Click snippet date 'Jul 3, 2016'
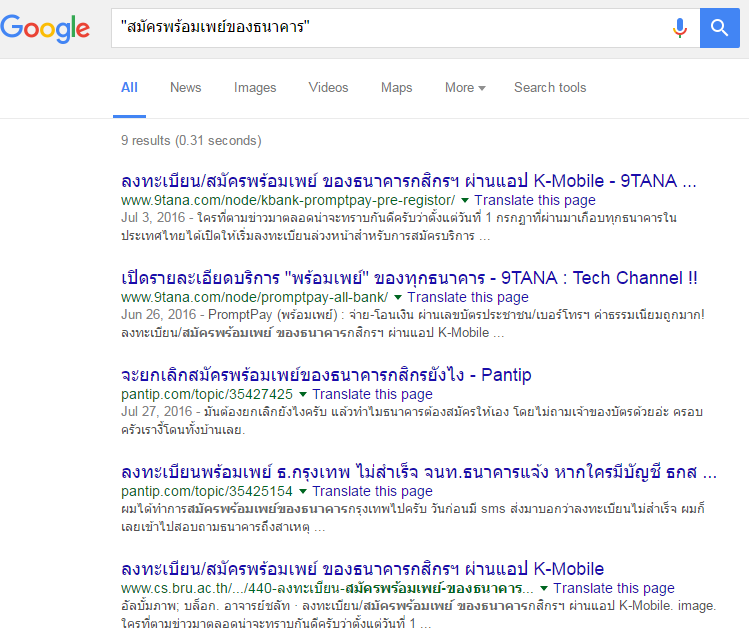The width and height of the screenshot is (749, 634). [153, 217]
